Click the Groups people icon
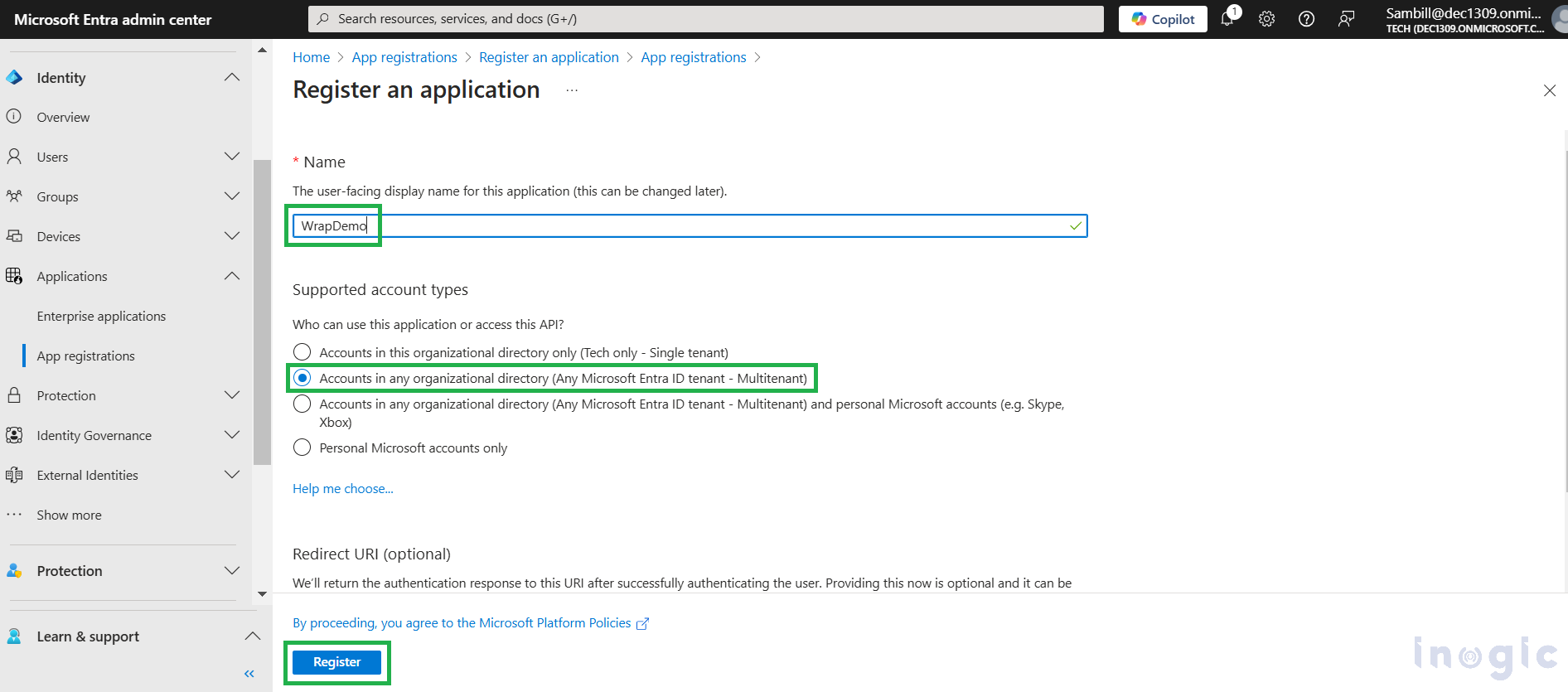The image size is (1568, 692). 14,196
